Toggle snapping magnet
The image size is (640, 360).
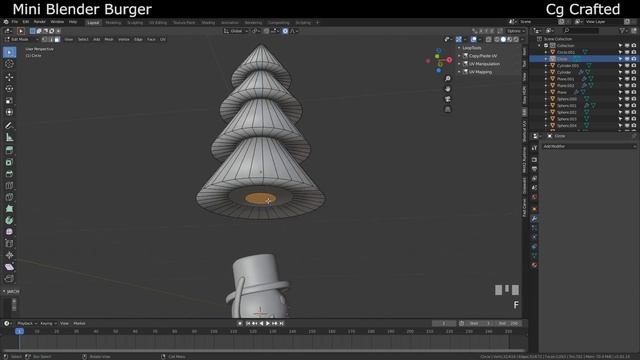tap(267, 31)
